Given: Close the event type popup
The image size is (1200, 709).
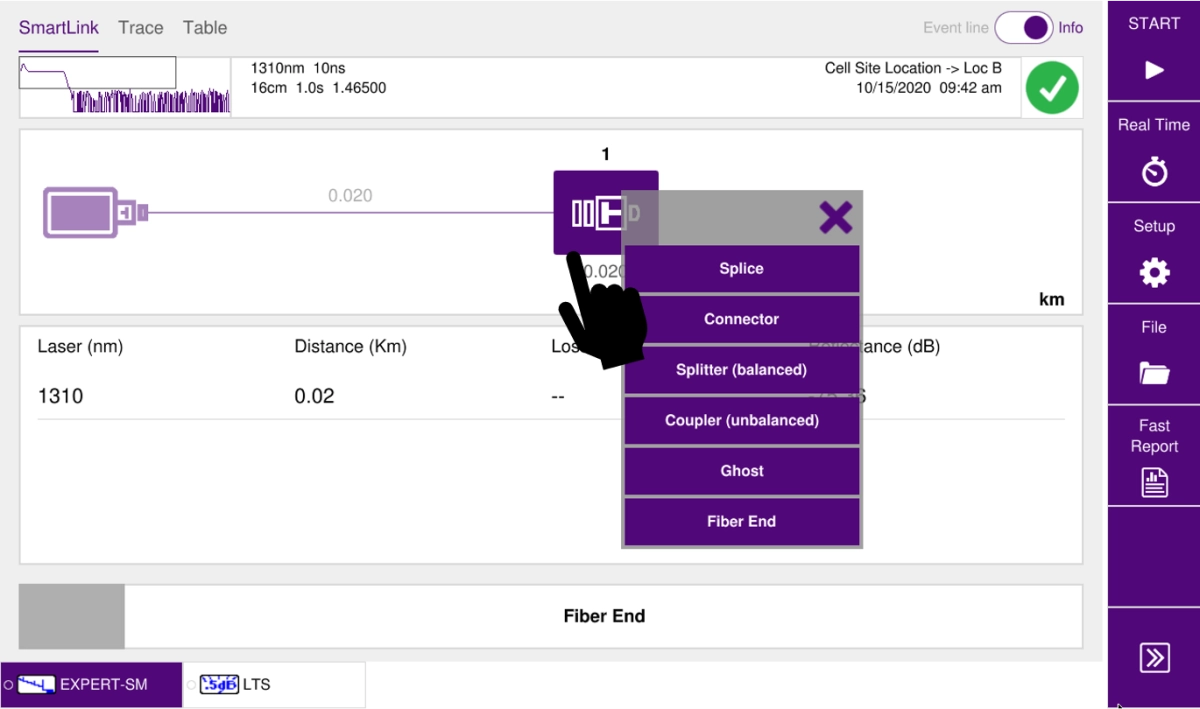Looking at the screenshot, I should pos(835,217).
